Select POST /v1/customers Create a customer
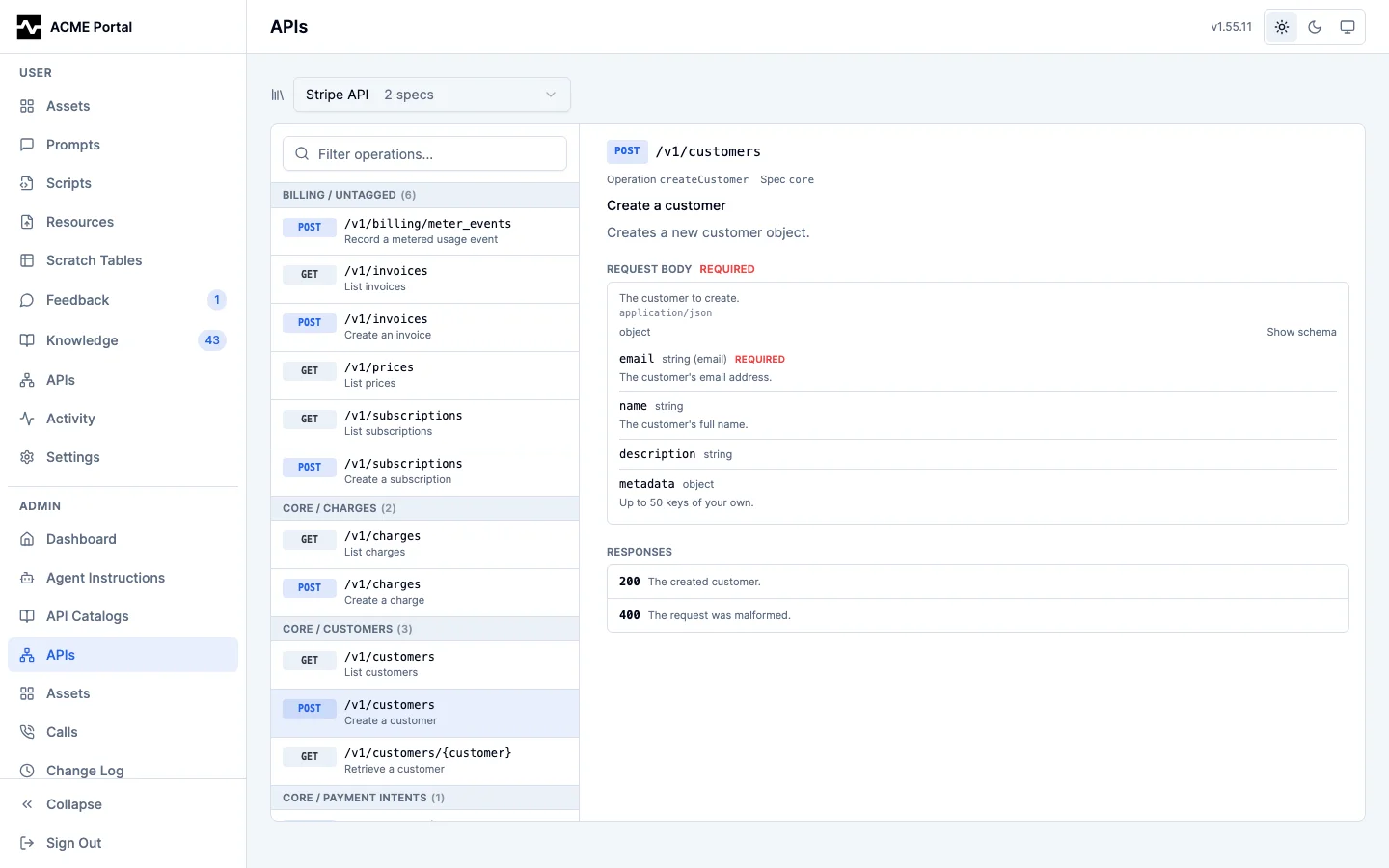 coord(424,714)
